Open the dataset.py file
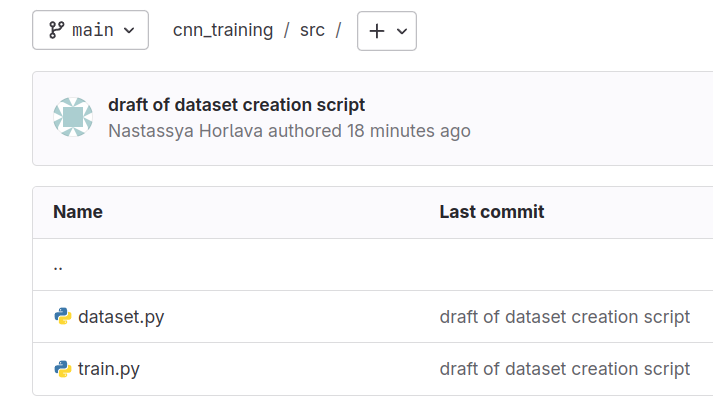The image size is (713, 408). [121, 317]
